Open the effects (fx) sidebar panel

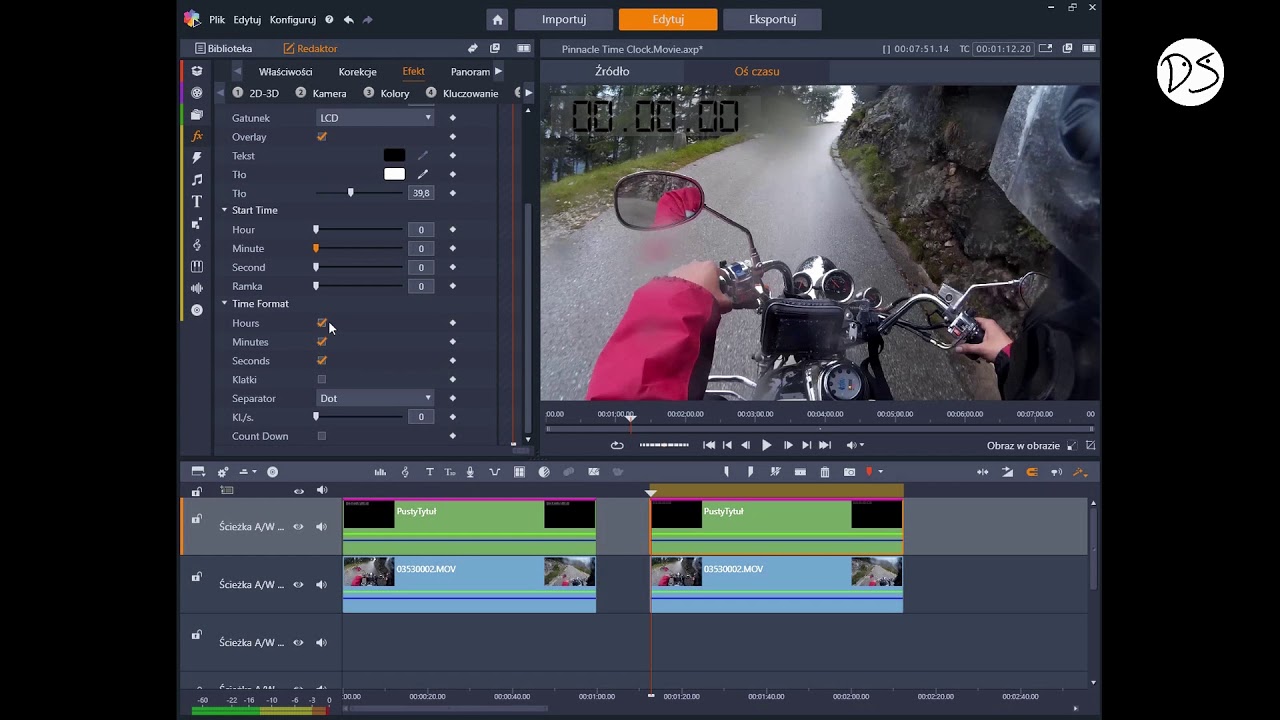(197, 136)
